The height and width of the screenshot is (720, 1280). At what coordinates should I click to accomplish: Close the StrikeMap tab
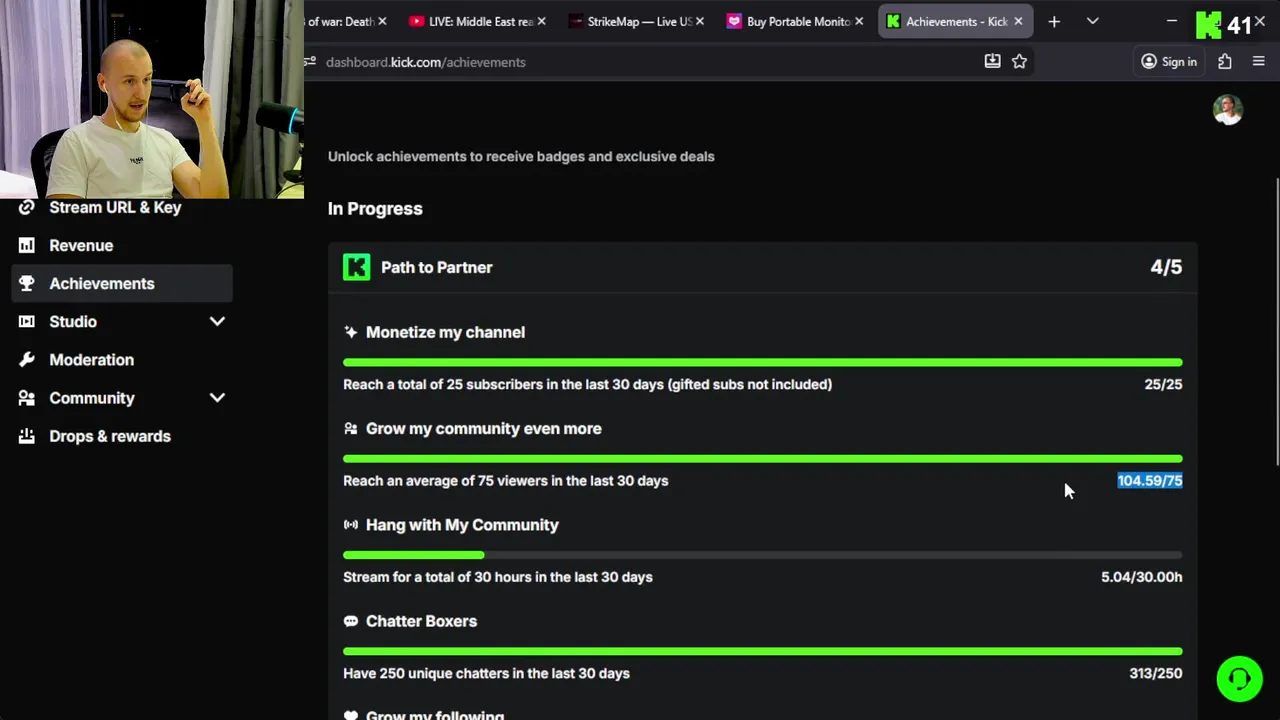[700, 21]
